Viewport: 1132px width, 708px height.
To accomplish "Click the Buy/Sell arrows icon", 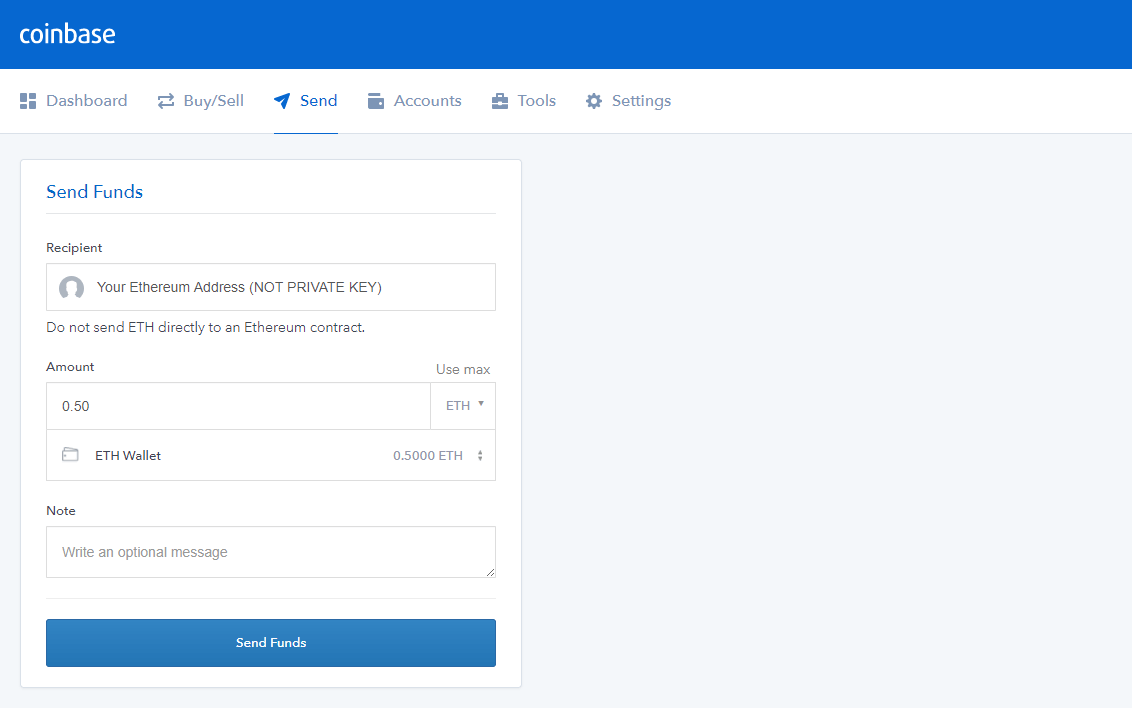I will click(x=166, y=101).
